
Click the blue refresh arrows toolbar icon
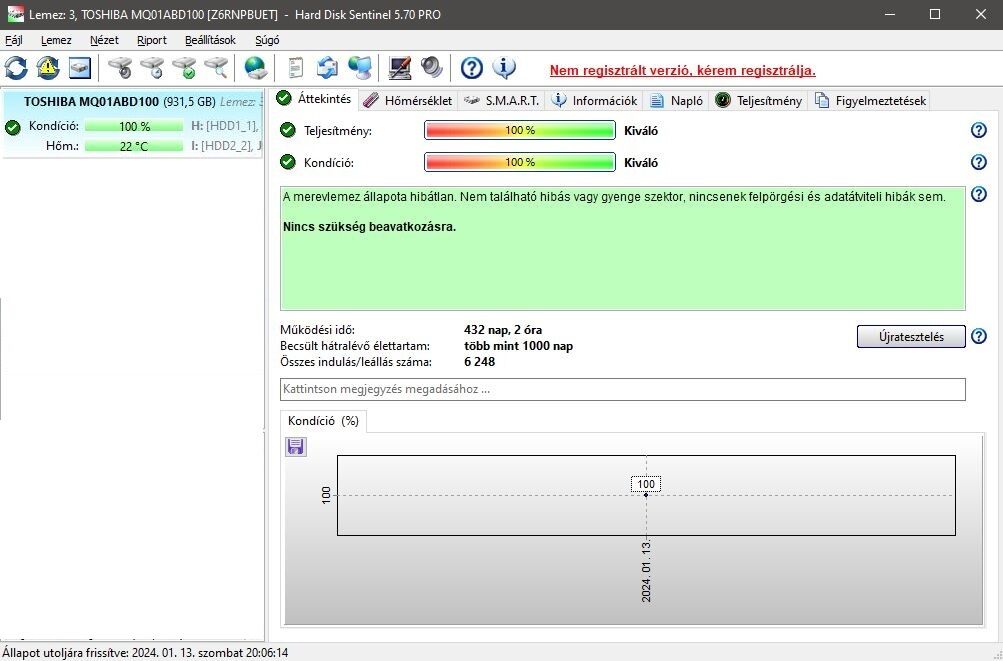coord(16,68)
